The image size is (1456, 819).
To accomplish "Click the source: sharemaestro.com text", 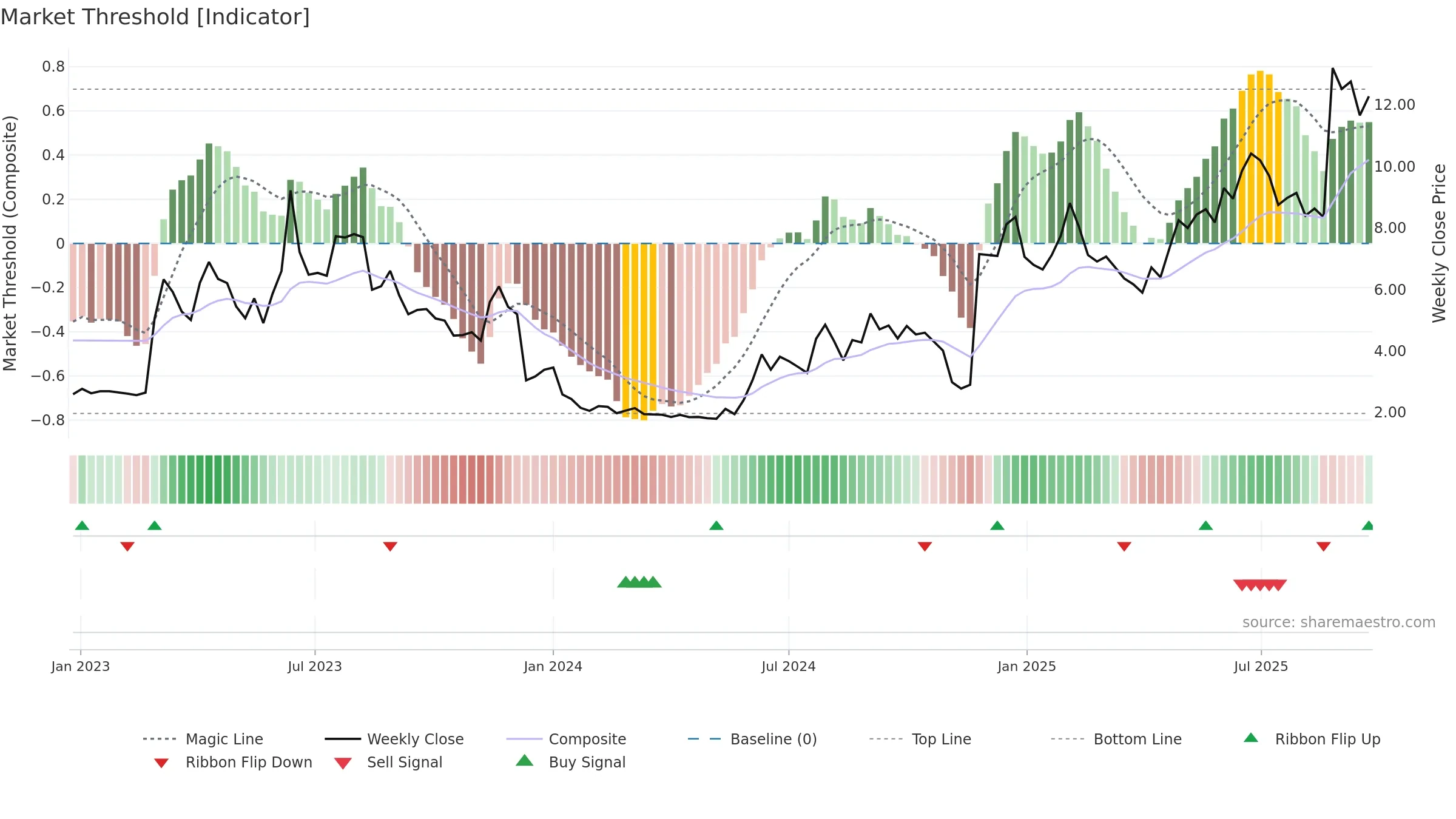I will tap(1339, 622).
